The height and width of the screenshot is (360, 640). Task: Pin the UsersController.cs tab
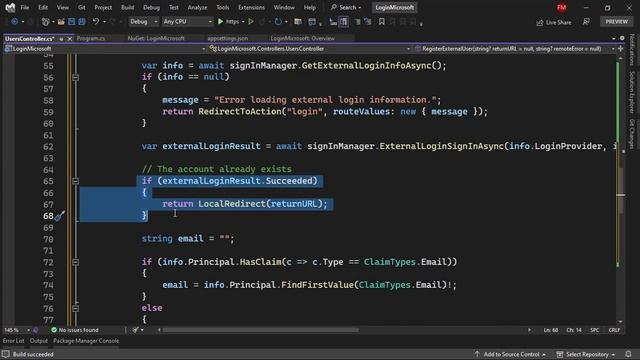pos(61,39)
